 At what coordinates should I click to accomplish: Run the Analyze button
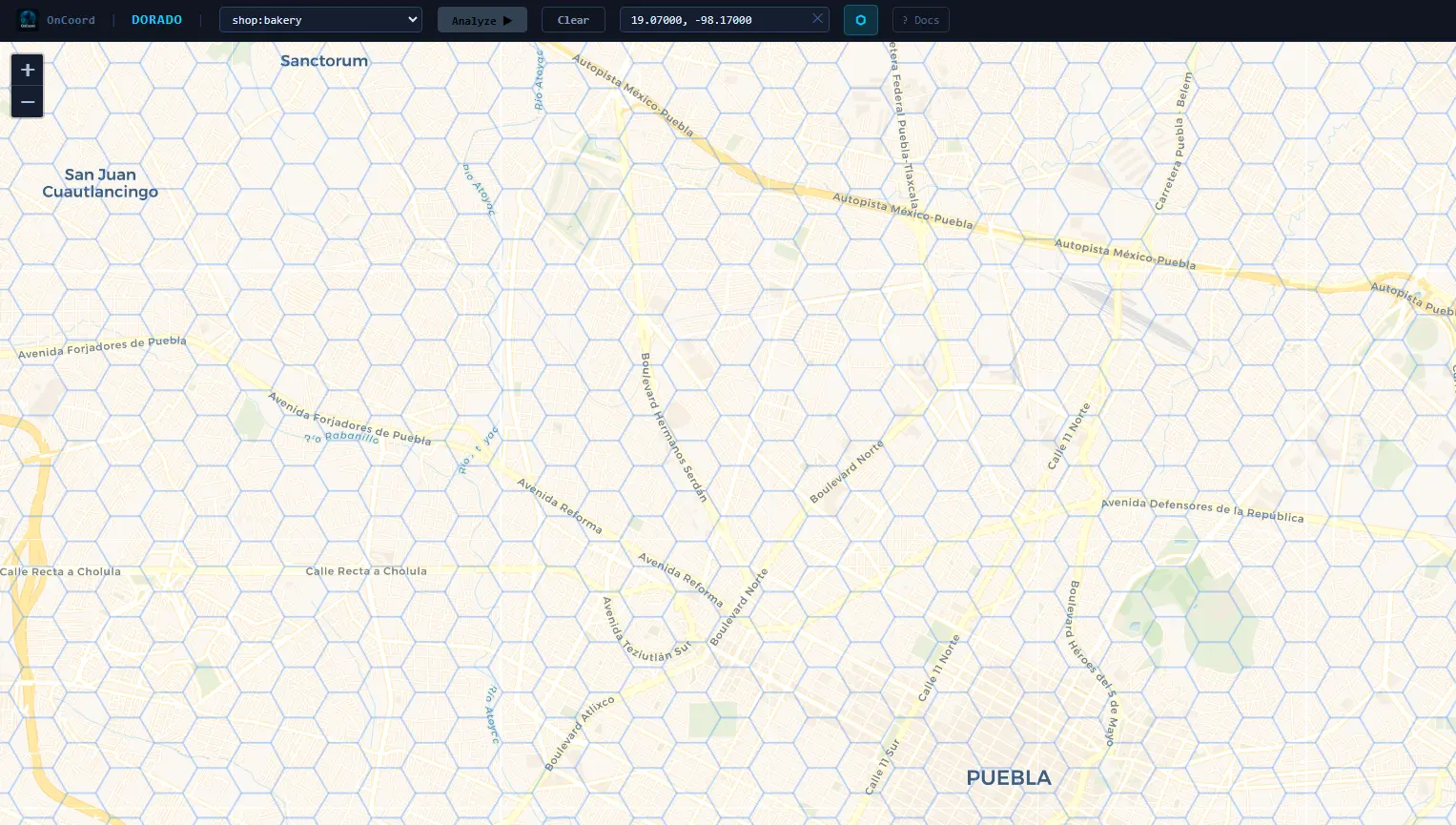tap(482, 20)
